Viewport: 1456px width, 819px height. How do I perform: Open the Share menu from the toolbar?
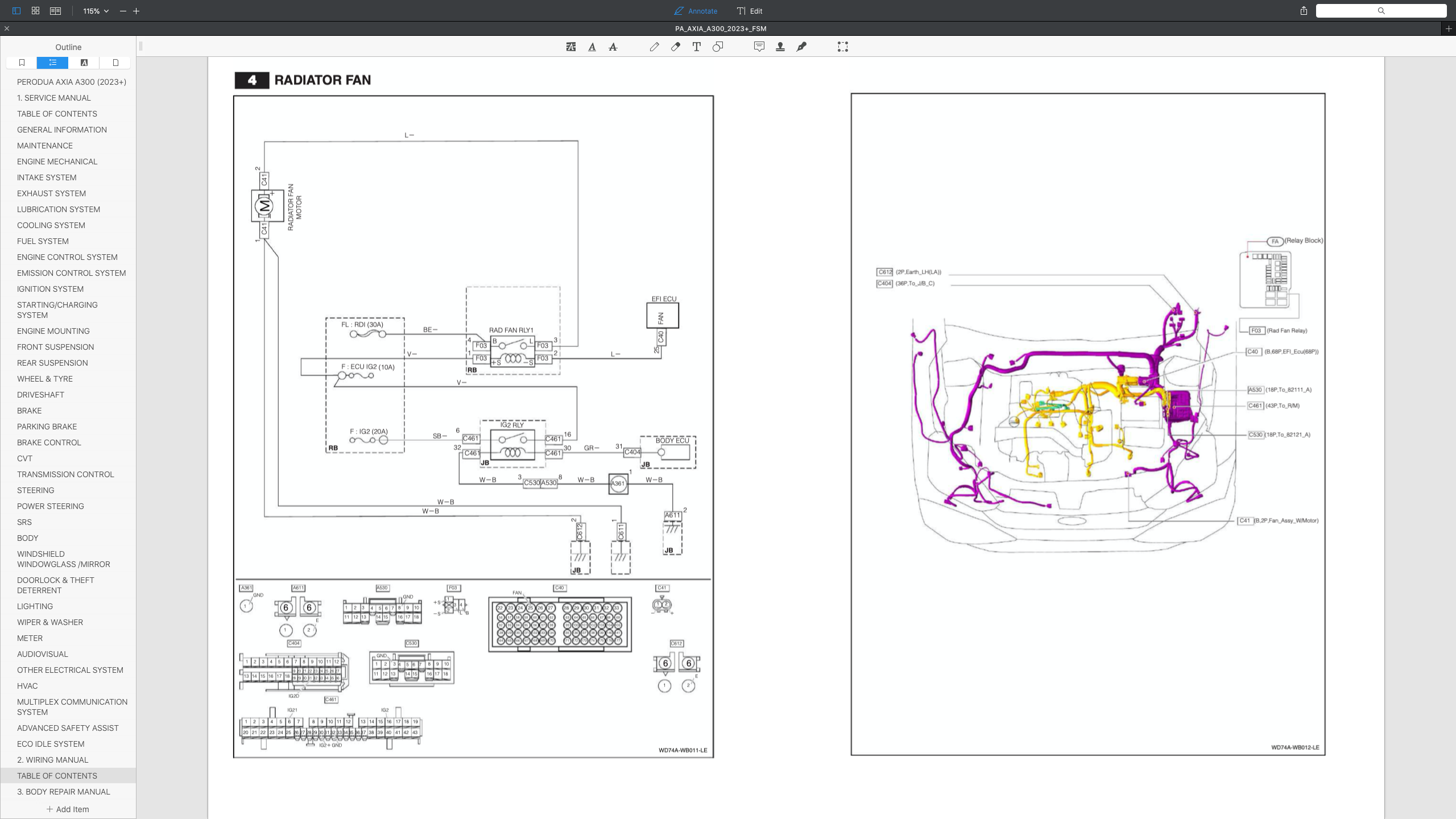[x=1303, y=11]
